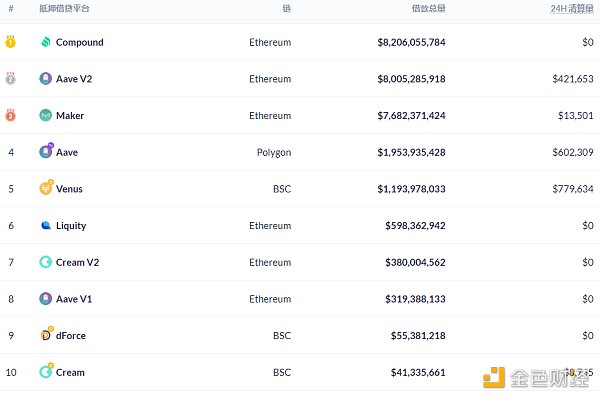Click the lending platform column header

tap(64, 8)
